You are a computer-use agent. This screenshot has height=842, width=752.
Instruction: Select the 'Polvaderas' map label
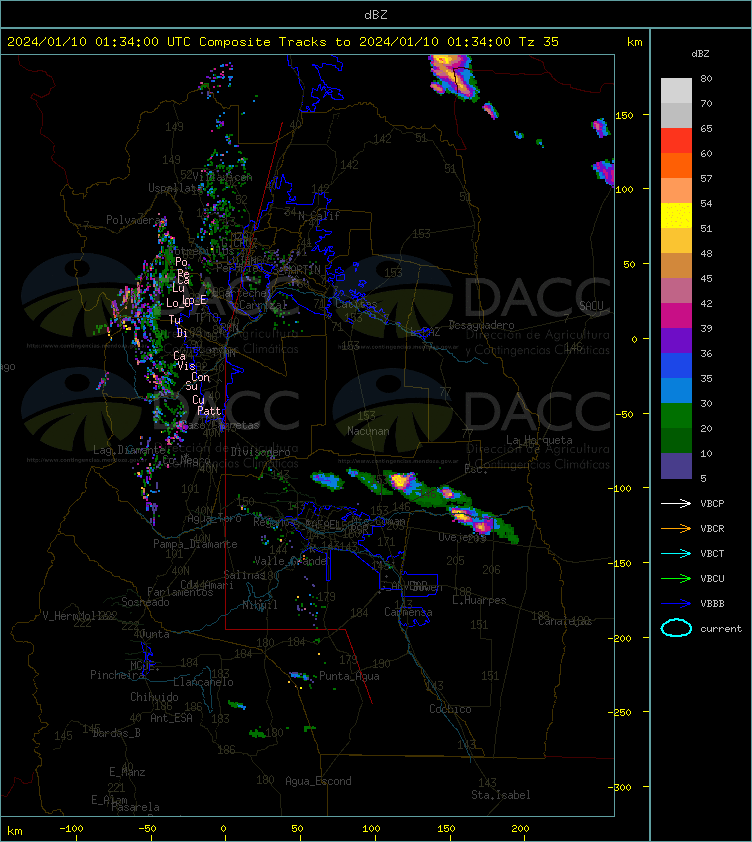click(135, 220)
